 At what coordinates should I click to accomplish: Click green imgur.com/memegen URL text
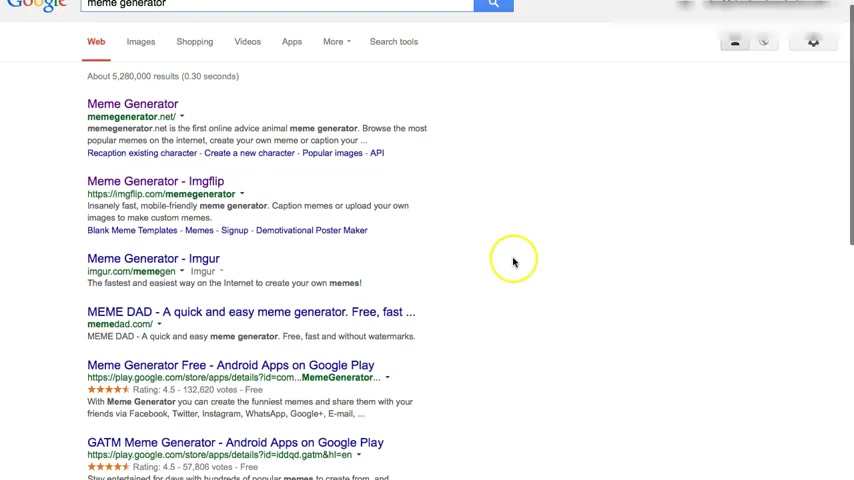point(131,271)
